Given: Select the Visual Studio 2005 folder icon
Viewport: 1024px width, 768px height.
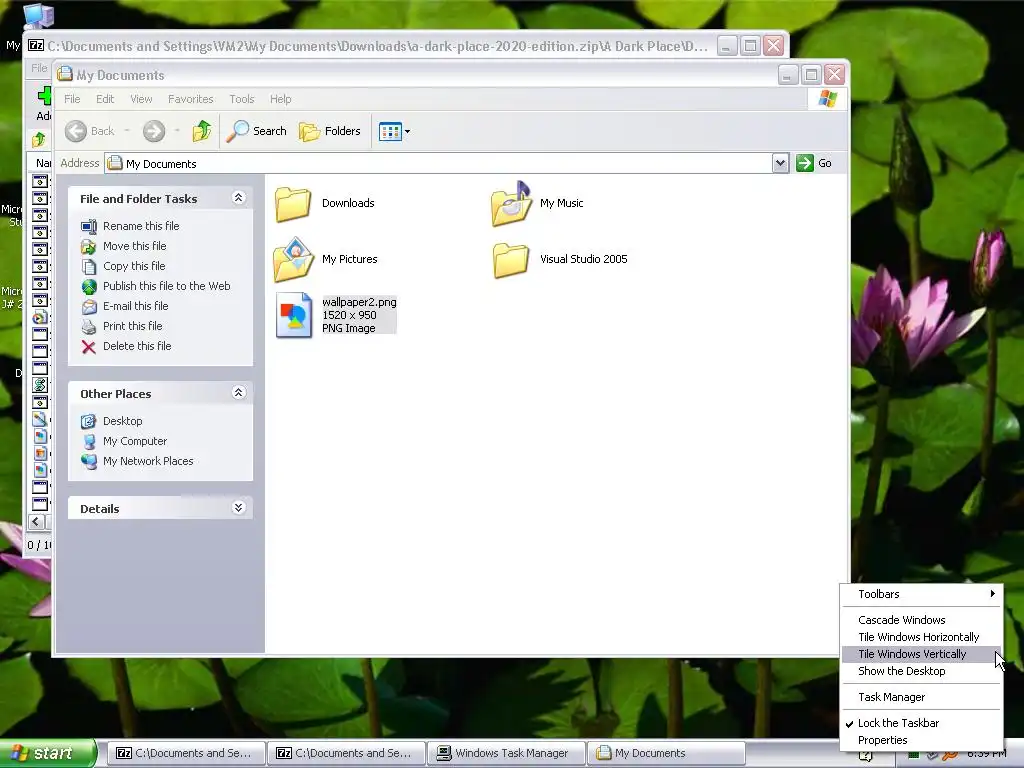Looking at the screenshot, I should tap(511, 260).
